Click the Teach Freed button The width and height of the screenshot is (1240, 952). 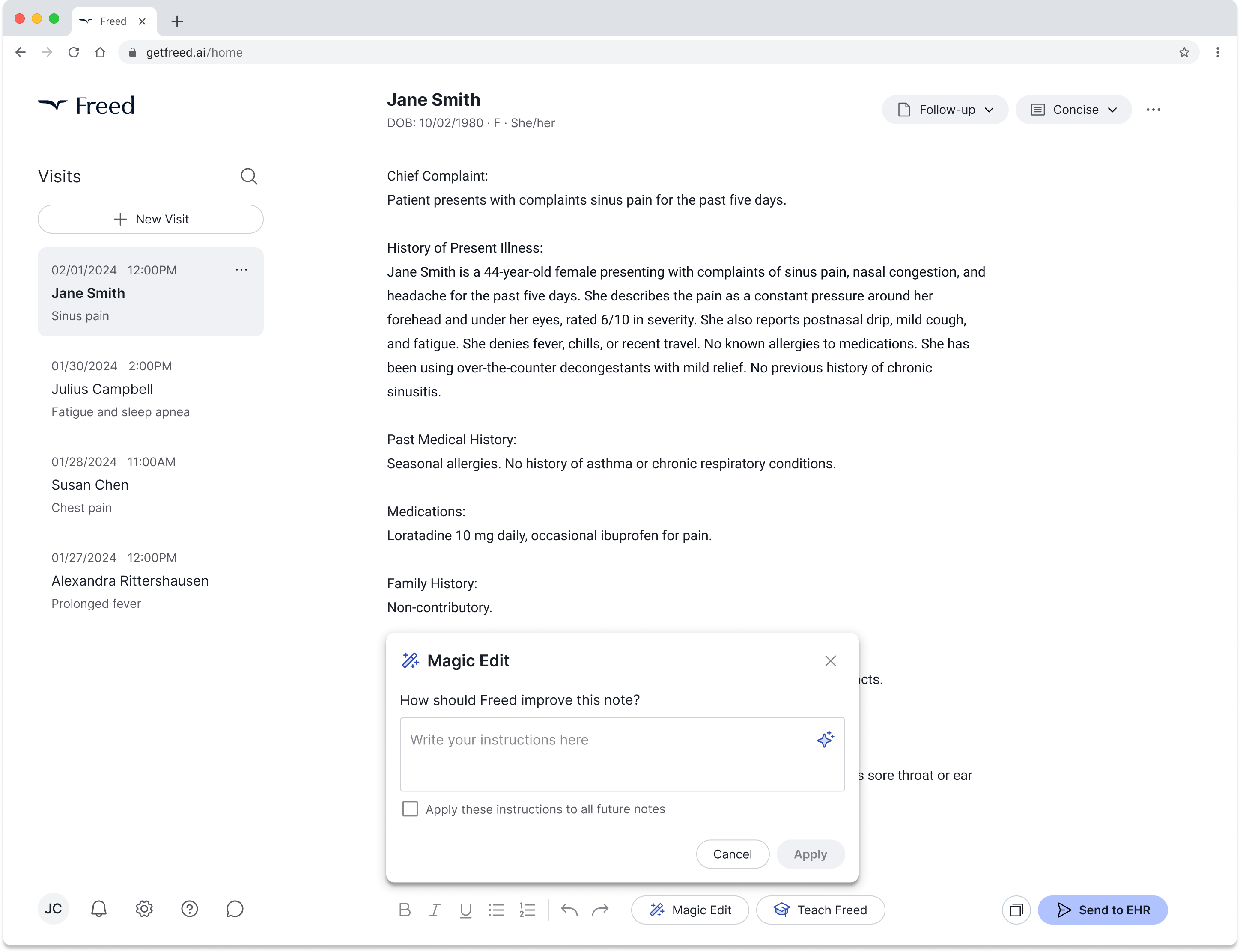(x=820, y=910)
